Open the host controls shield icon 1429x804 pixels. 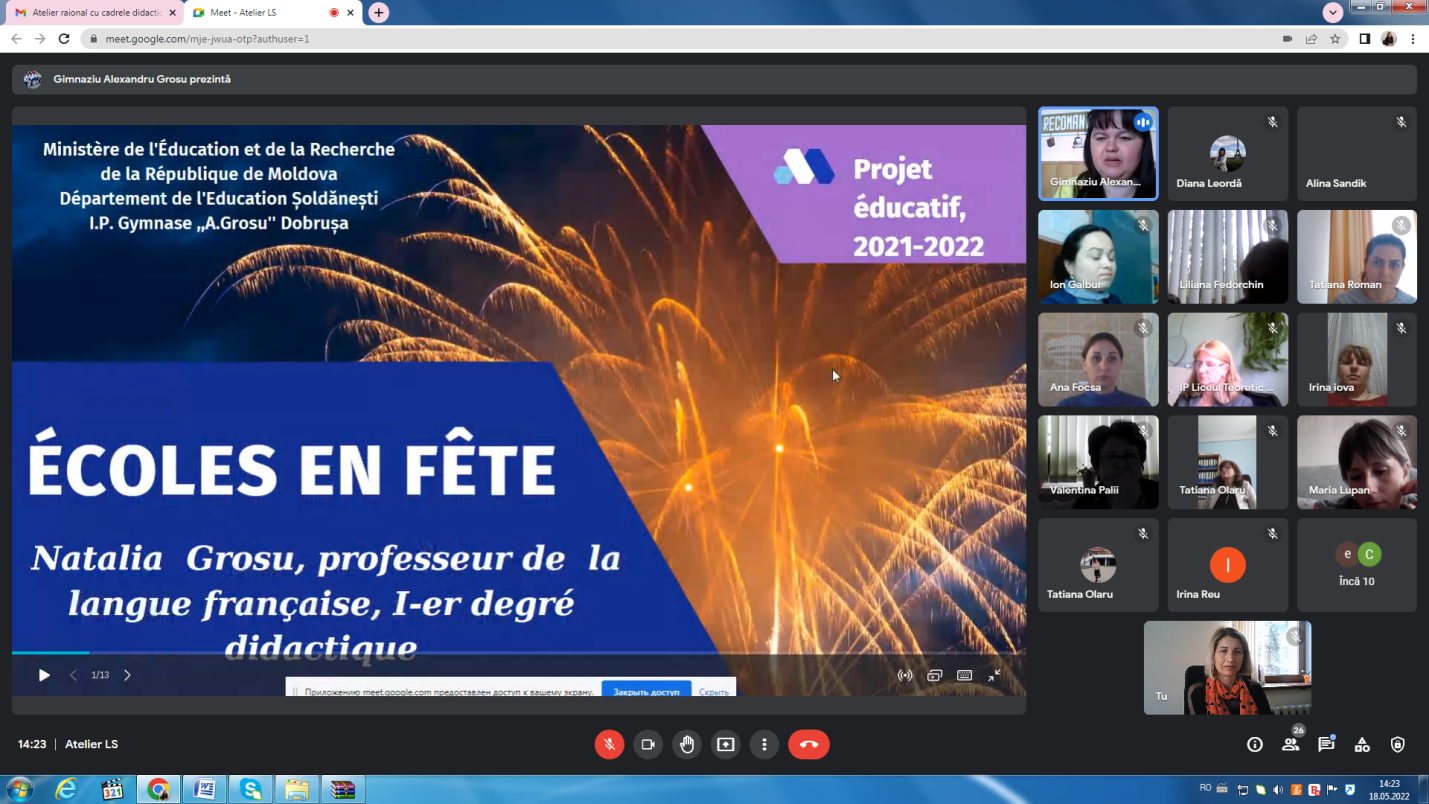(1398, 744)
